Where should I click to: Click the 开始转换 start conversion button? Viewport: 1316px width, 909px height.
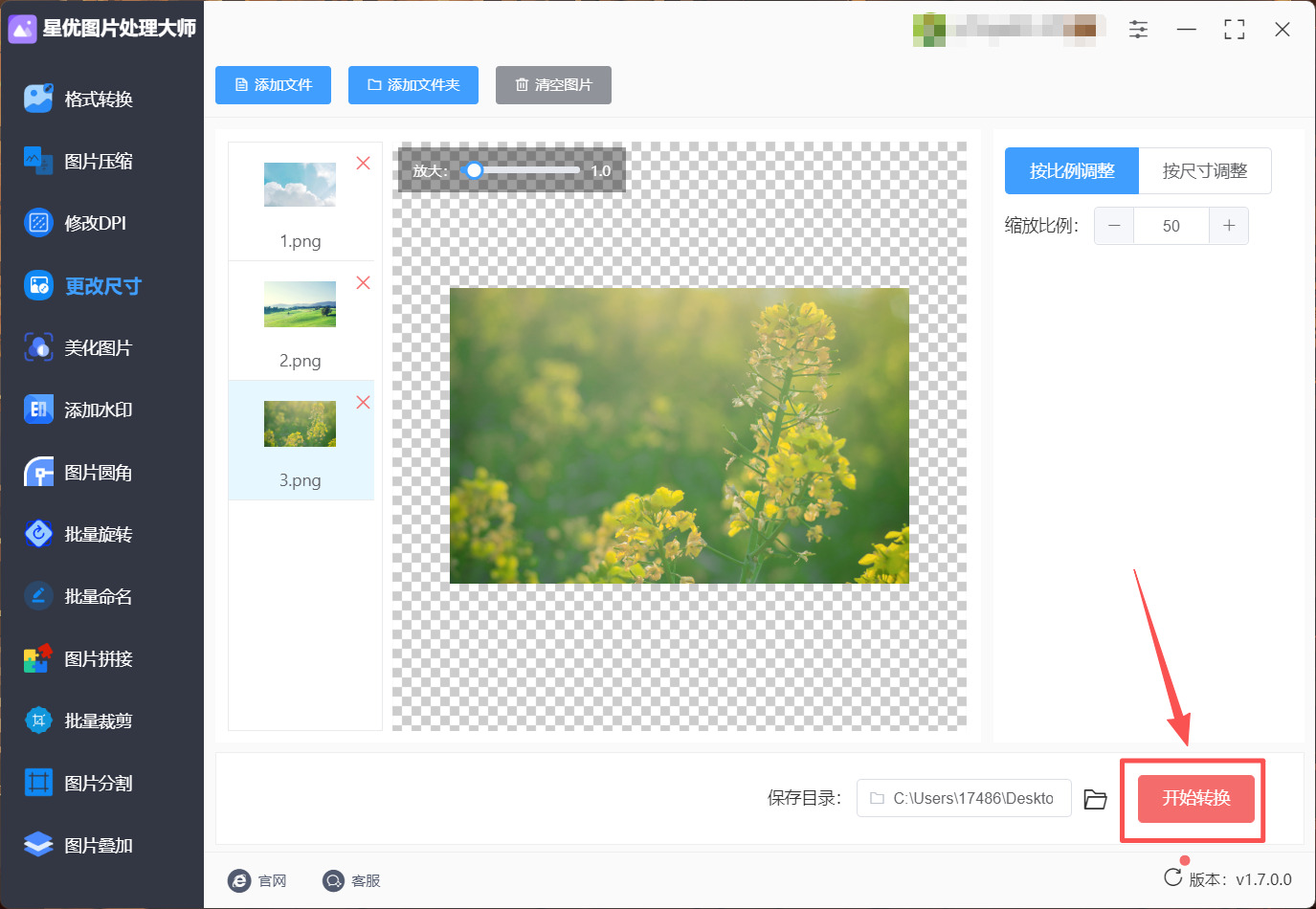1196,798
